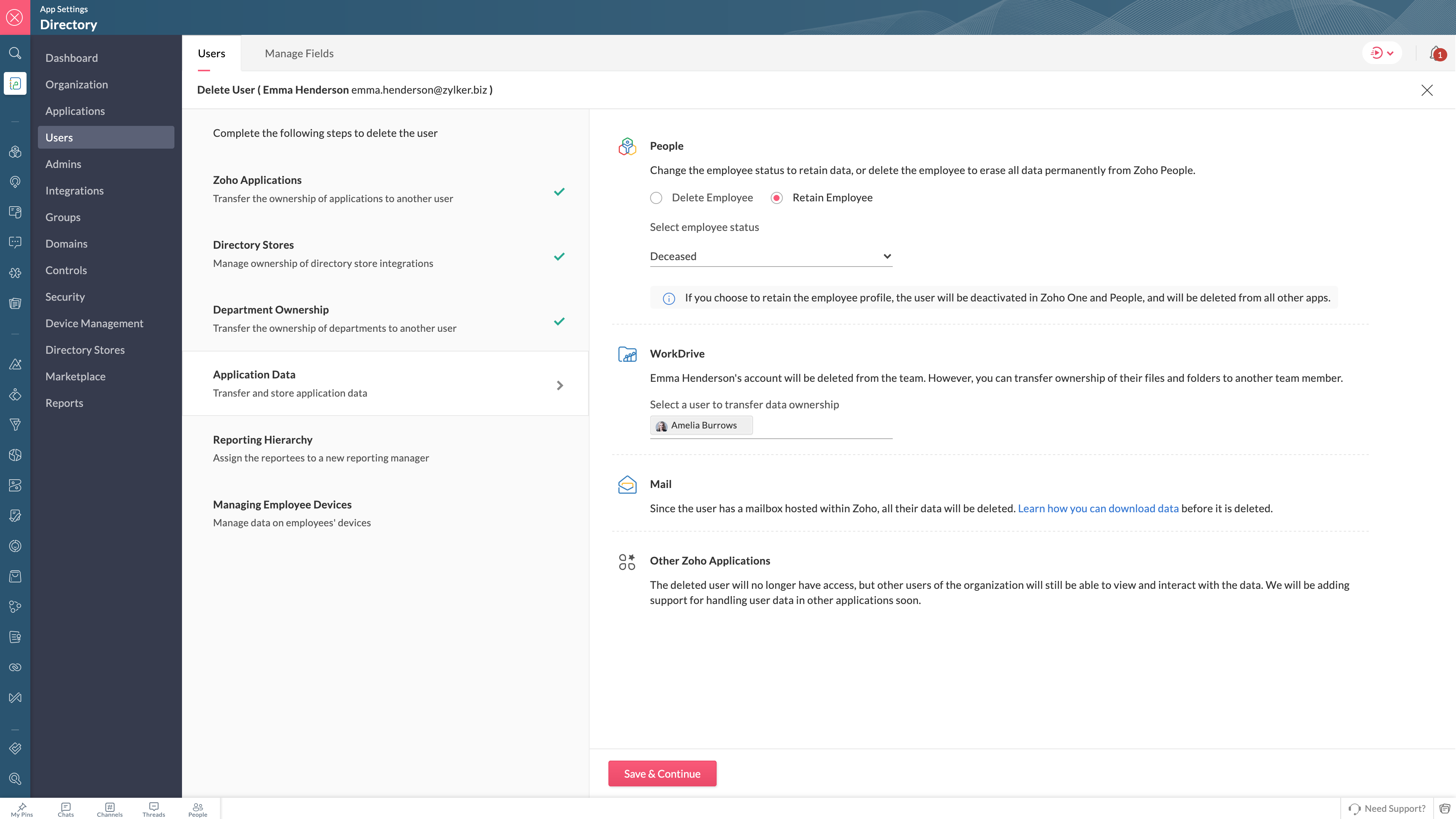Expand the Application Data step chevron
The height and width of the screenshot is (819, 1456).
[x=560, y=385]
